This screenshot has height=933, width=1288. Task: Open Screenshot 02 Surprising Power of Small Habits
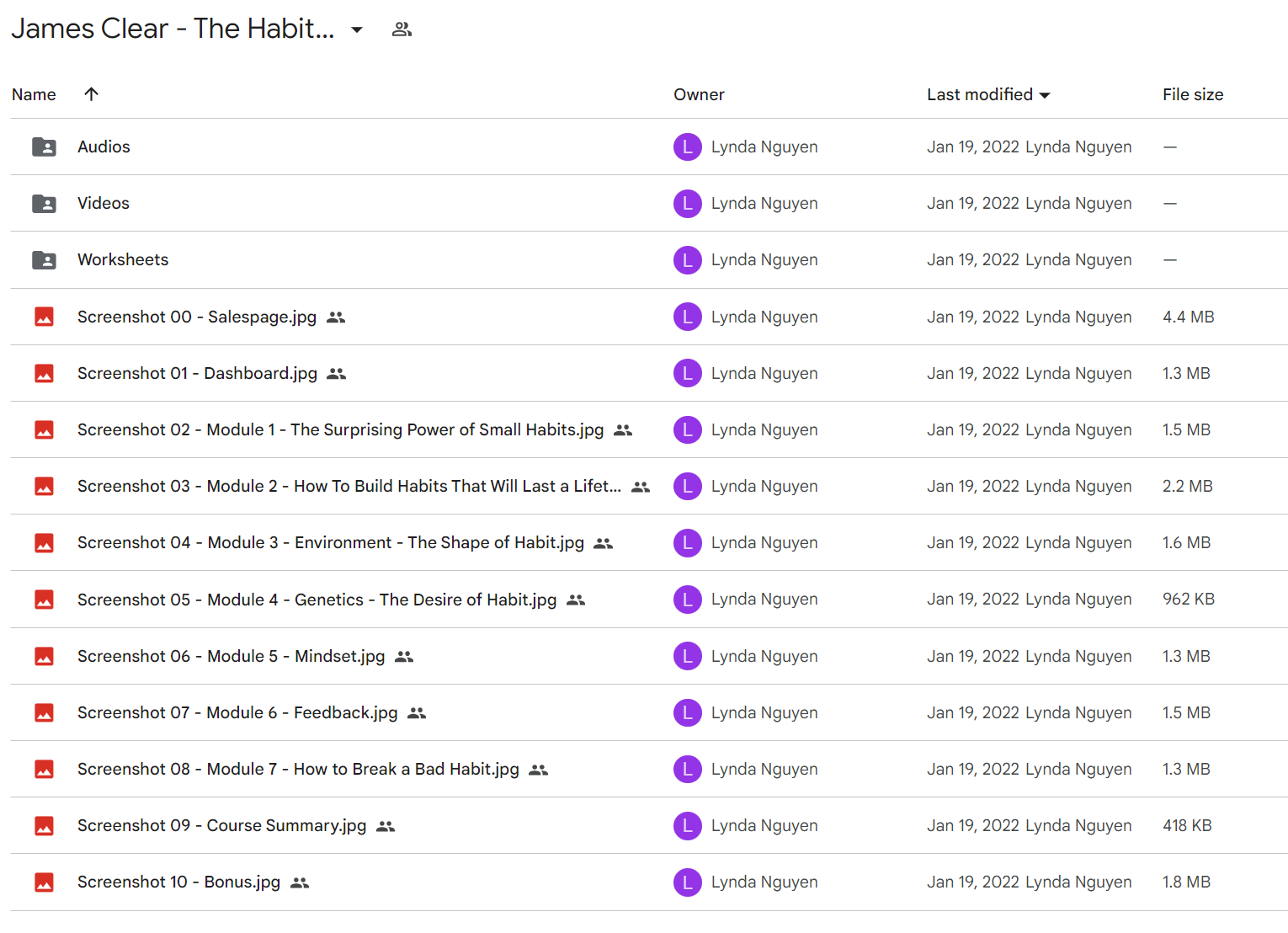tap(340, 429)
